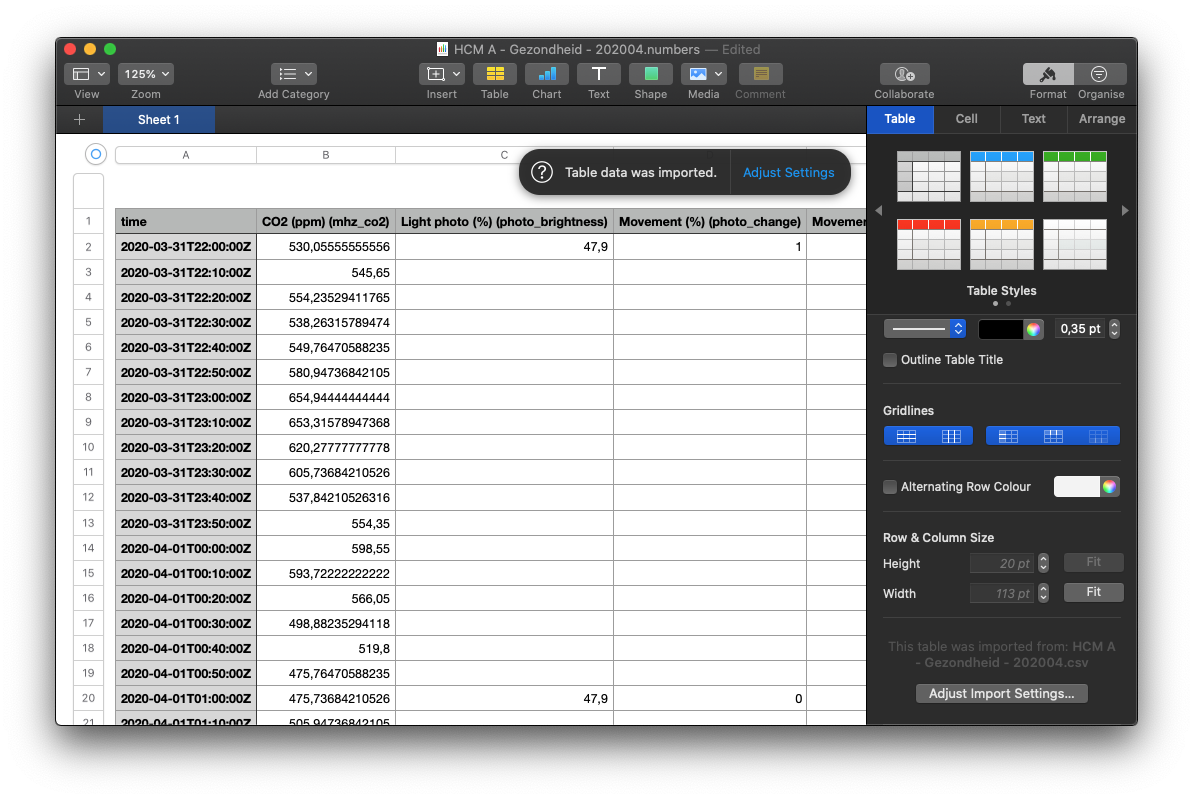This screenshot has height=799, width=1193.
Task: Click the Adjust Settings link in the notification
Action: pos(788,172)
